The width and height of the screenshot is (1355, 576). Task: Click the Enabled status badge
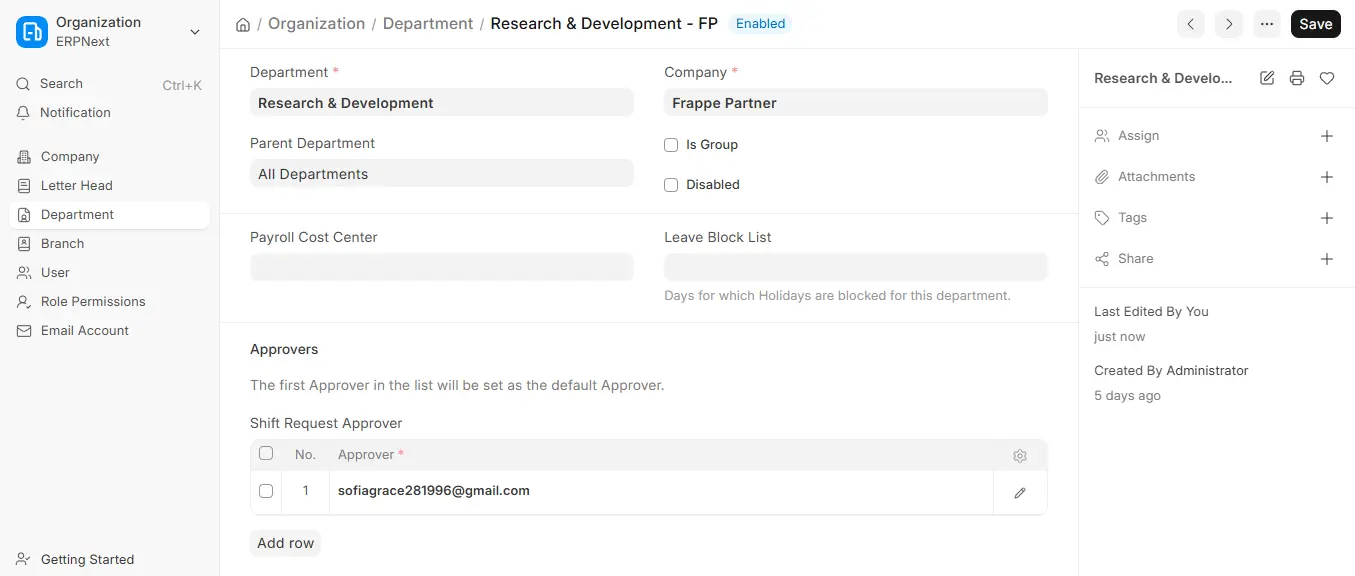(760, 24)
